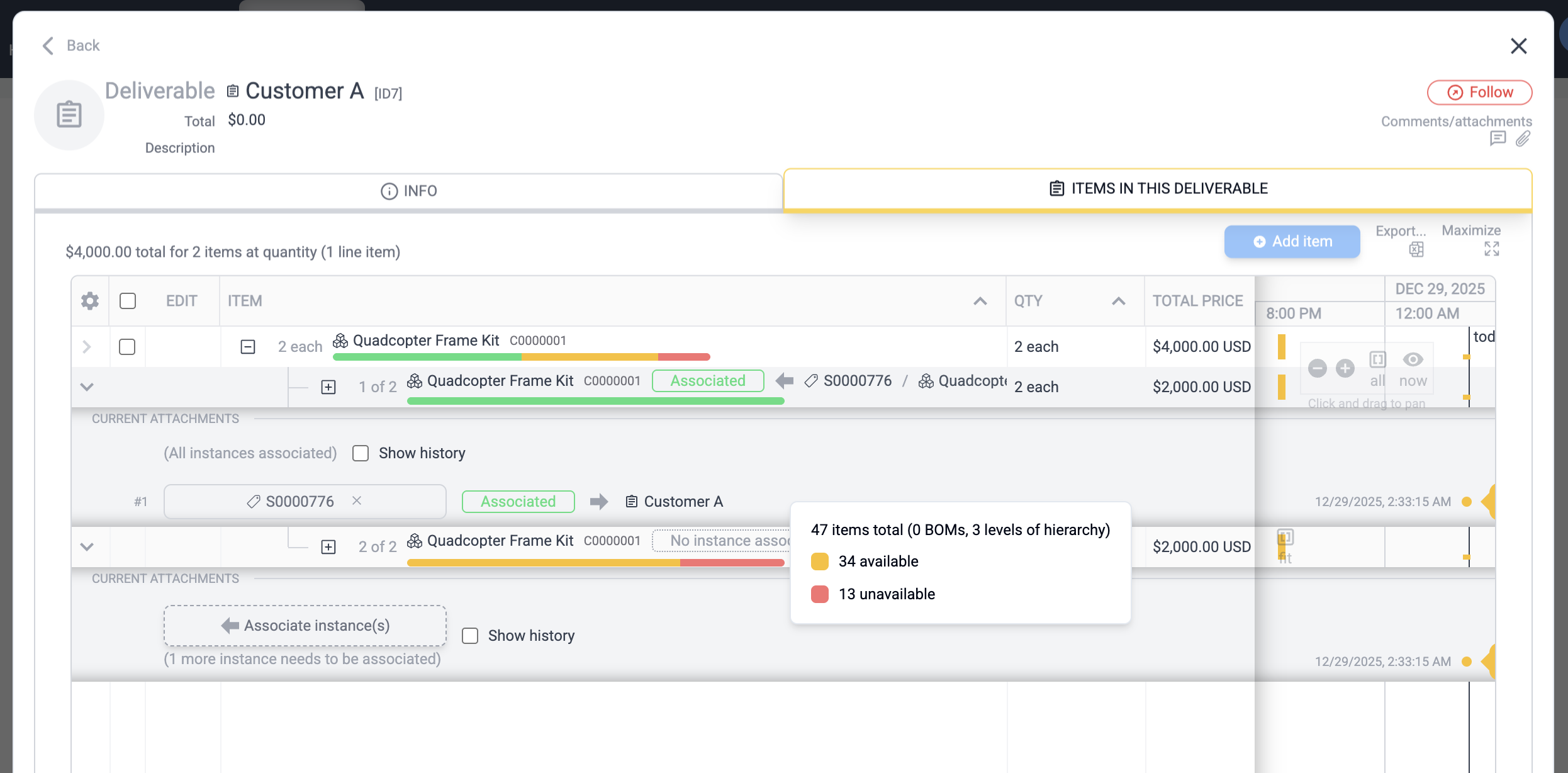1568x773 pixels.
Task: Click the Associate instance(s) button
Action: (305, 626)
